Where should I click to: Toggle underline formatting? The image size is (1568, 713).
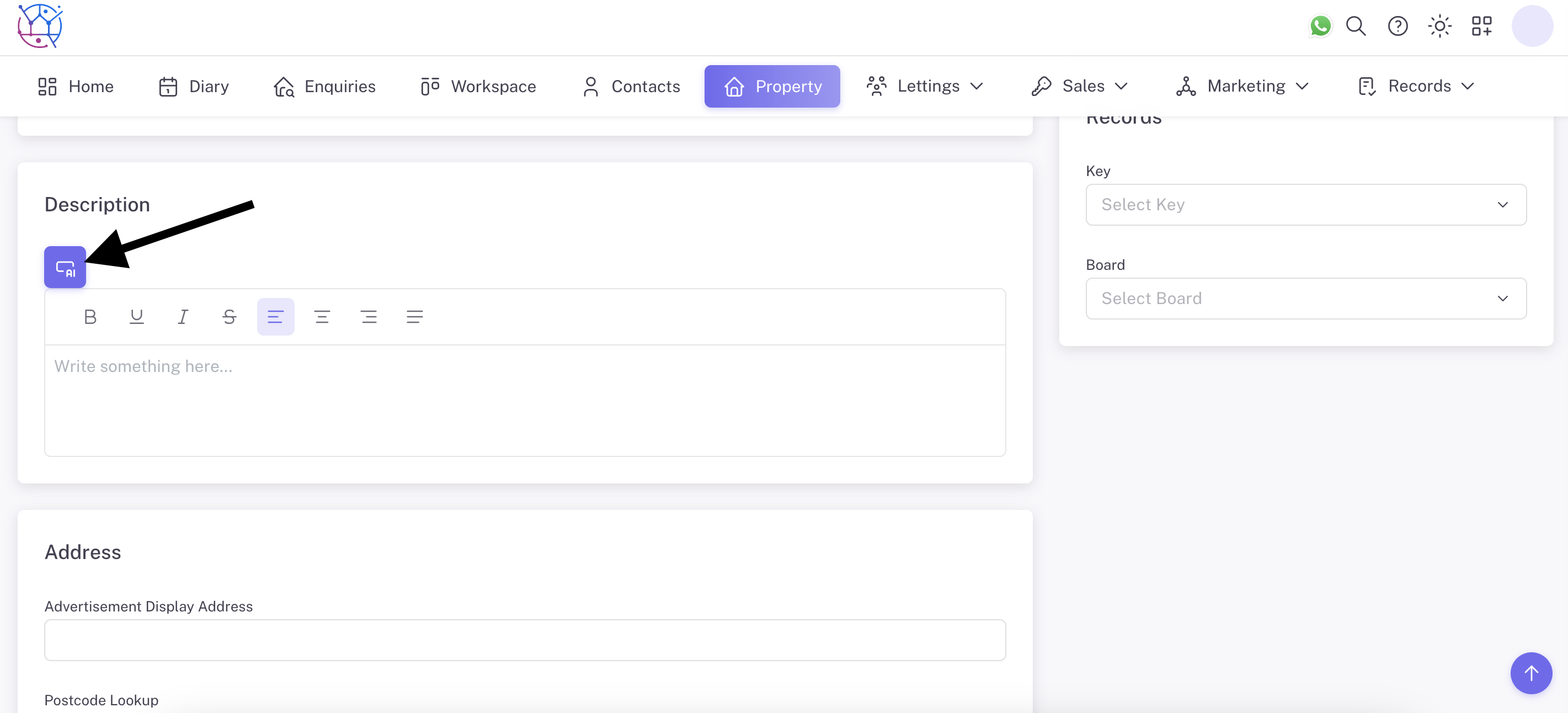point(136,317)
